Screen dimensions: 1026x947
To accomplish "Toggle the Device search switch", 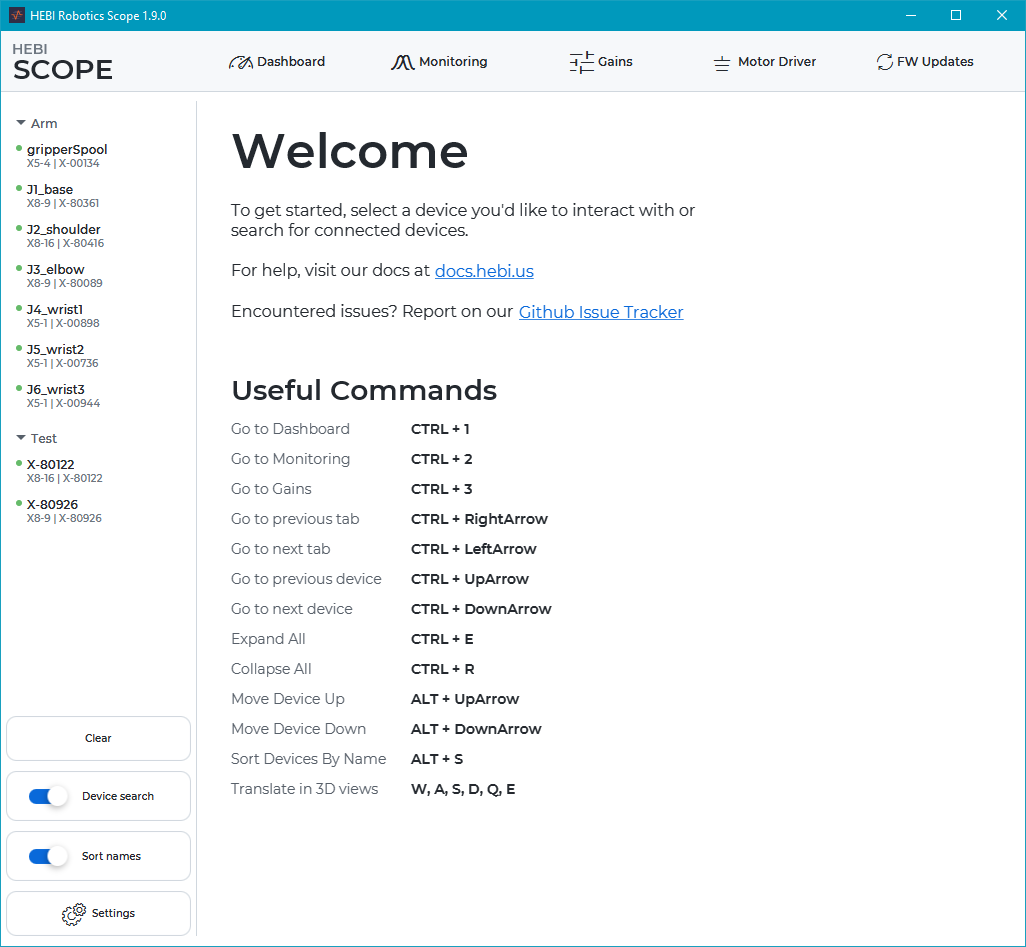I will coord(48,796).
